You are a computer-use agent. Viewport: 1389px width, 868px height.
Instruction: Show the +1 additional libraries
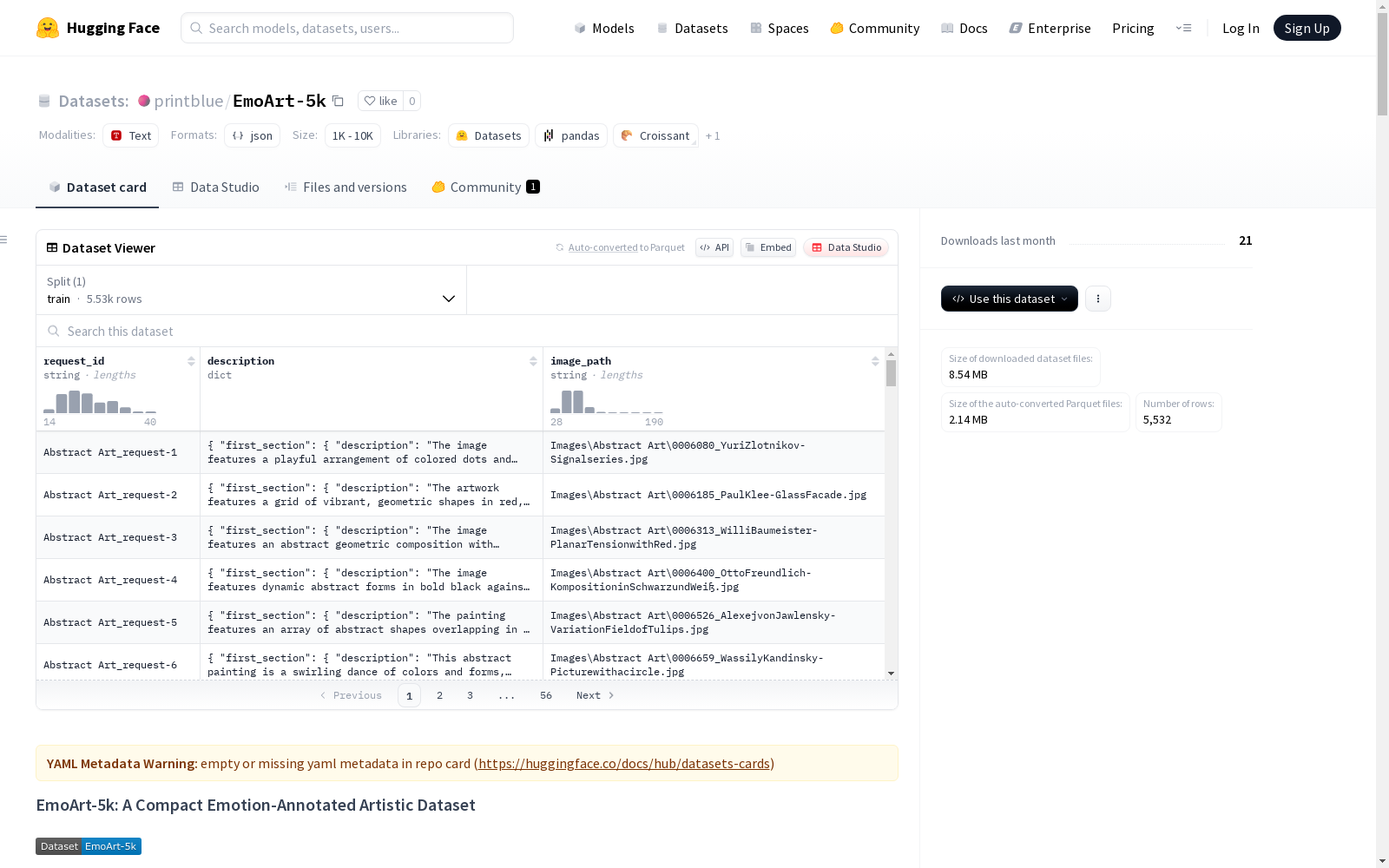tap(713, 135)
